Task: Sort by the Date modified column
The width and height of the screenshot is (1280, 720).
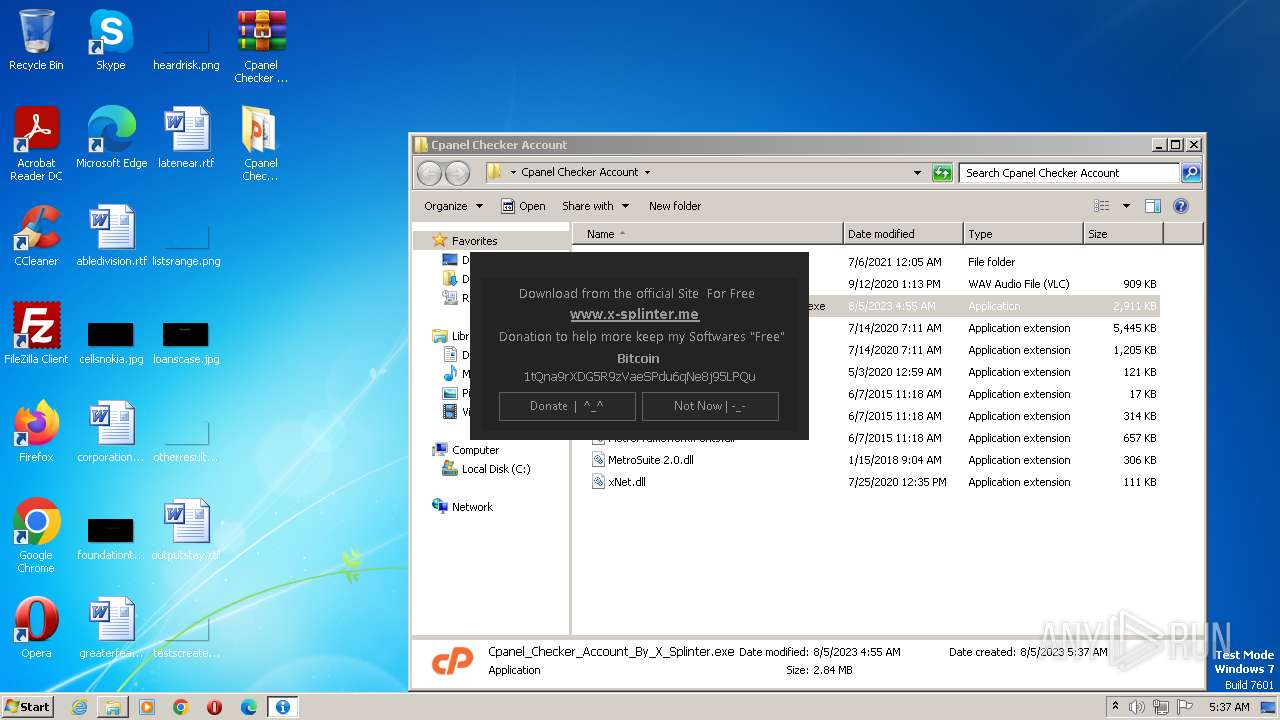Action: (903, 234)
